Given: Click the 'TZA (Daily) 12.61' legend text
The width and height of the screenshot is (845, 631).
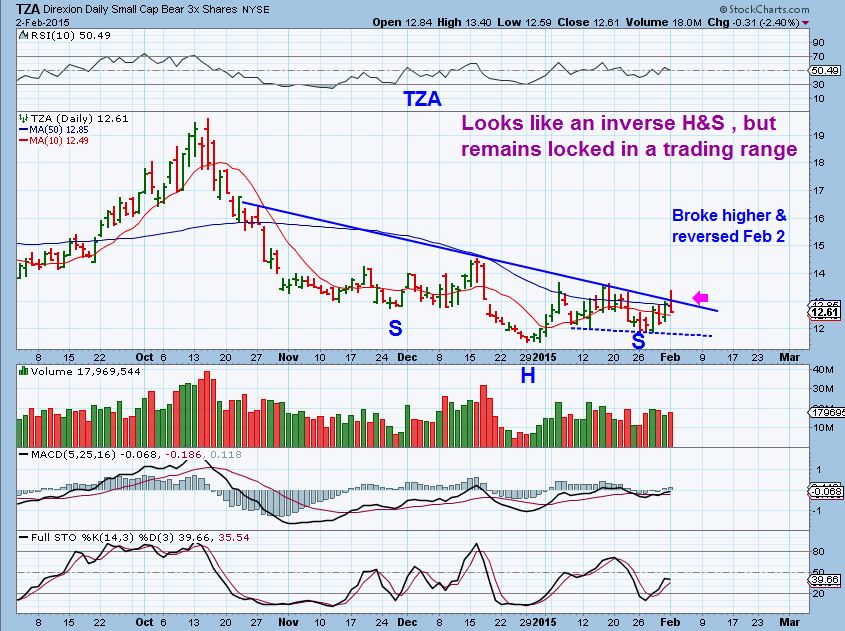Looking at the screenshot, I should click(79, 119).
